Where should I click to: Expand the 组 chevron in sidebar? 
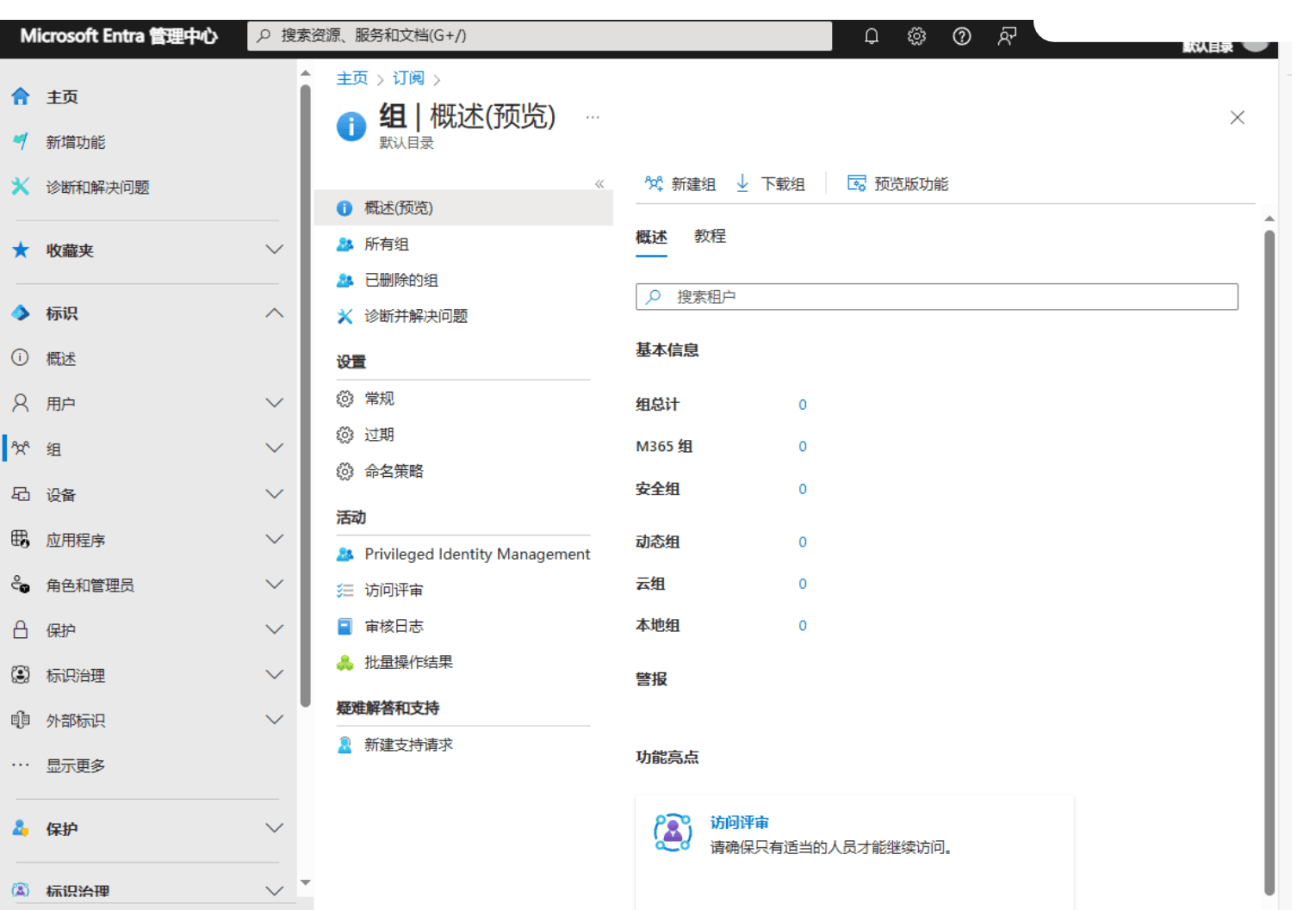tap(275, 449)
